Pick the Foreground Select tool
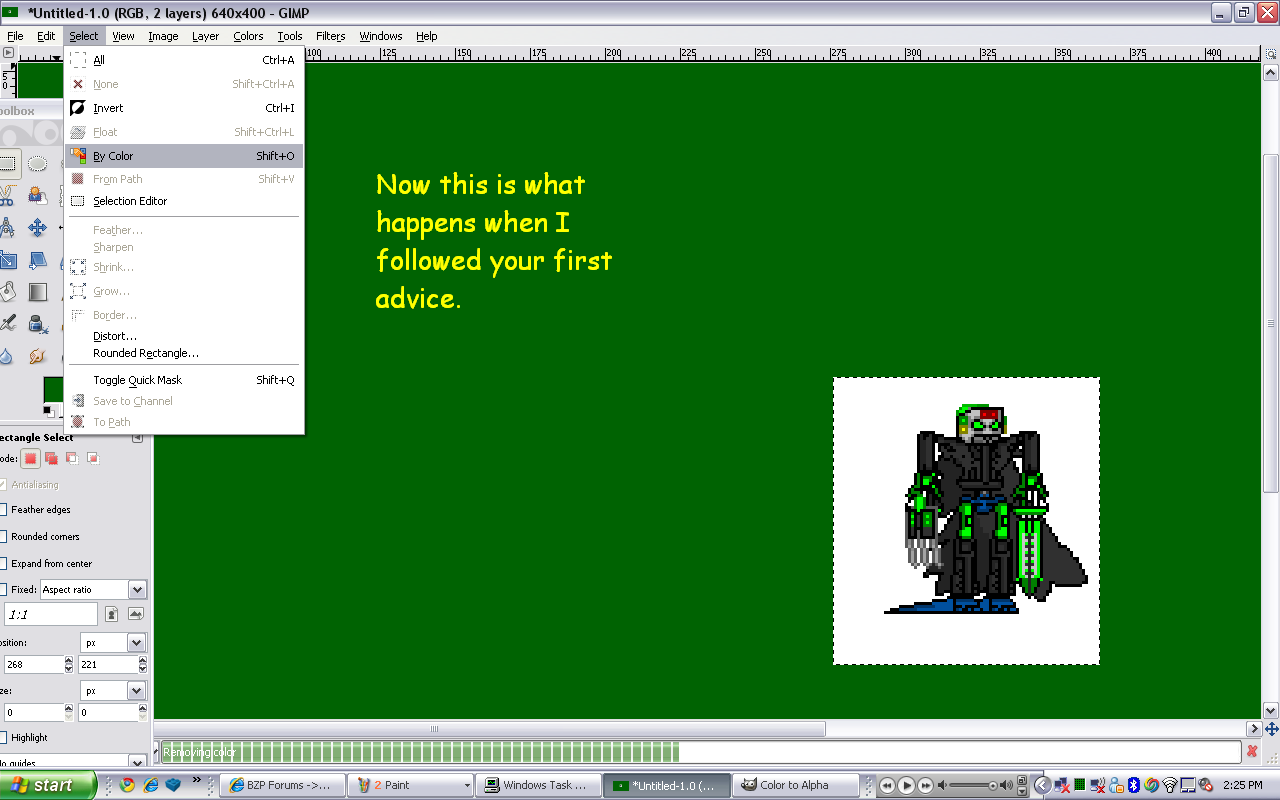Viewport: 1280px width, 800px height. tap(38, 195)
